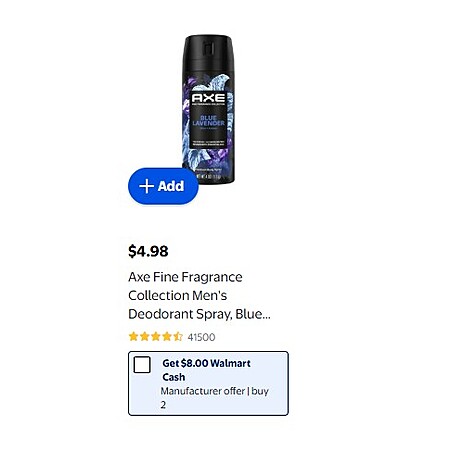The width and height of the screenshot is (450, 450).
Task: Click the Collection Men's title line
Action: point(177,295)
